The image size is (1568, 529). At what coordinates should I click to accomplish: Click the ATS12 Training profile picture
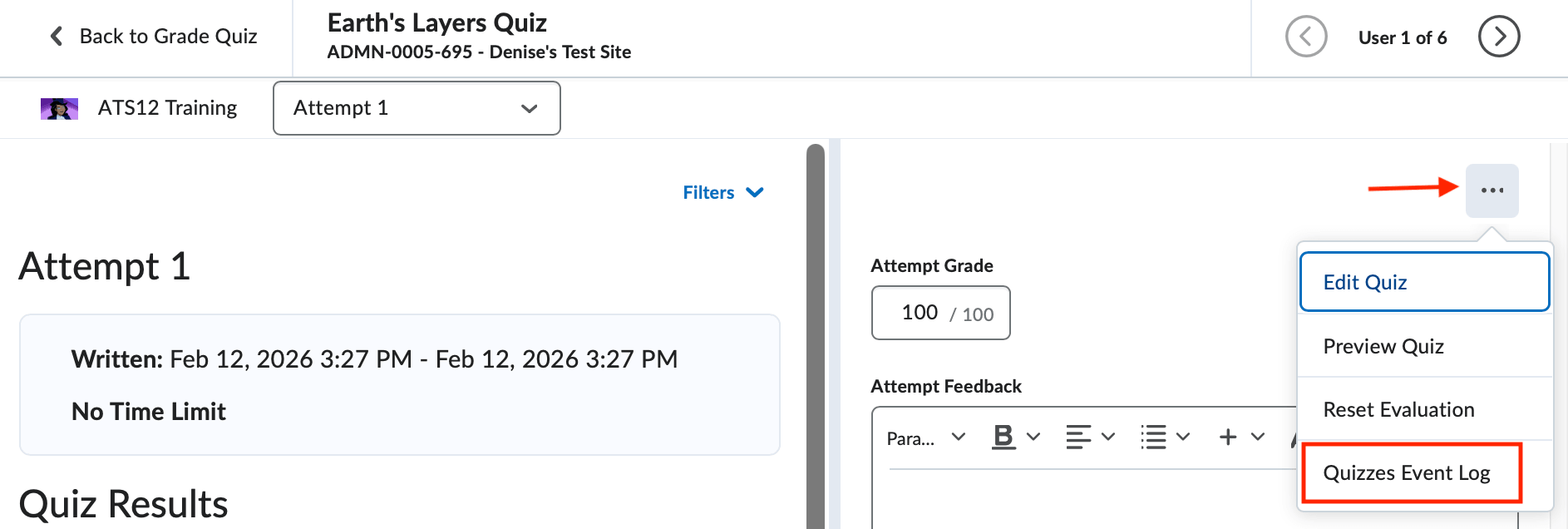click(x=59, y=107)
